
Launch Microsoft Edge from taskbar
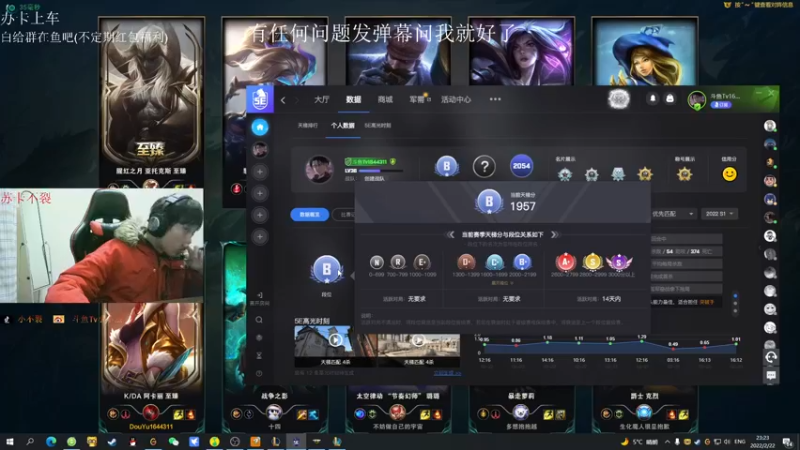coord(51,441)
